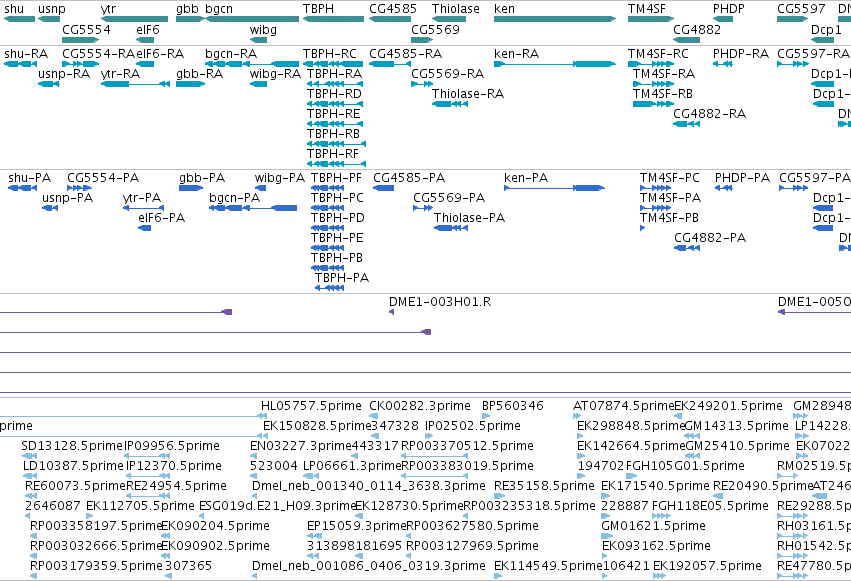Click the CG5569 gene label
The image size is (851, 581).
click(435, 29)
